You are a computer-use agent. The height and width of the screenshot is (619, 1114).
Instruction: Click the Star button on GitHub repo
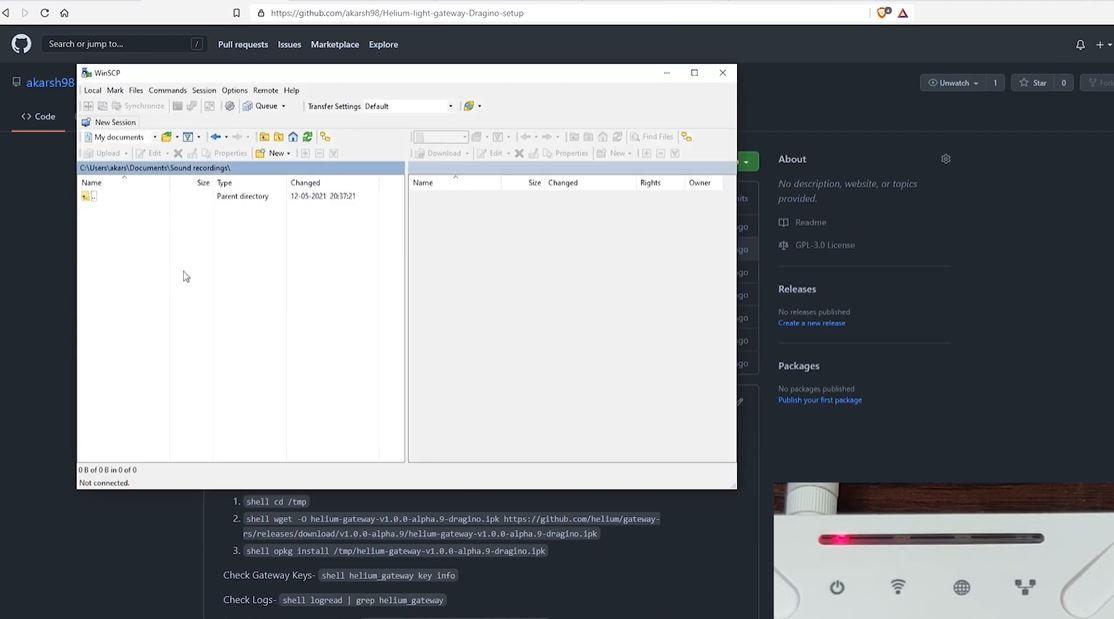coord(1032,83)
